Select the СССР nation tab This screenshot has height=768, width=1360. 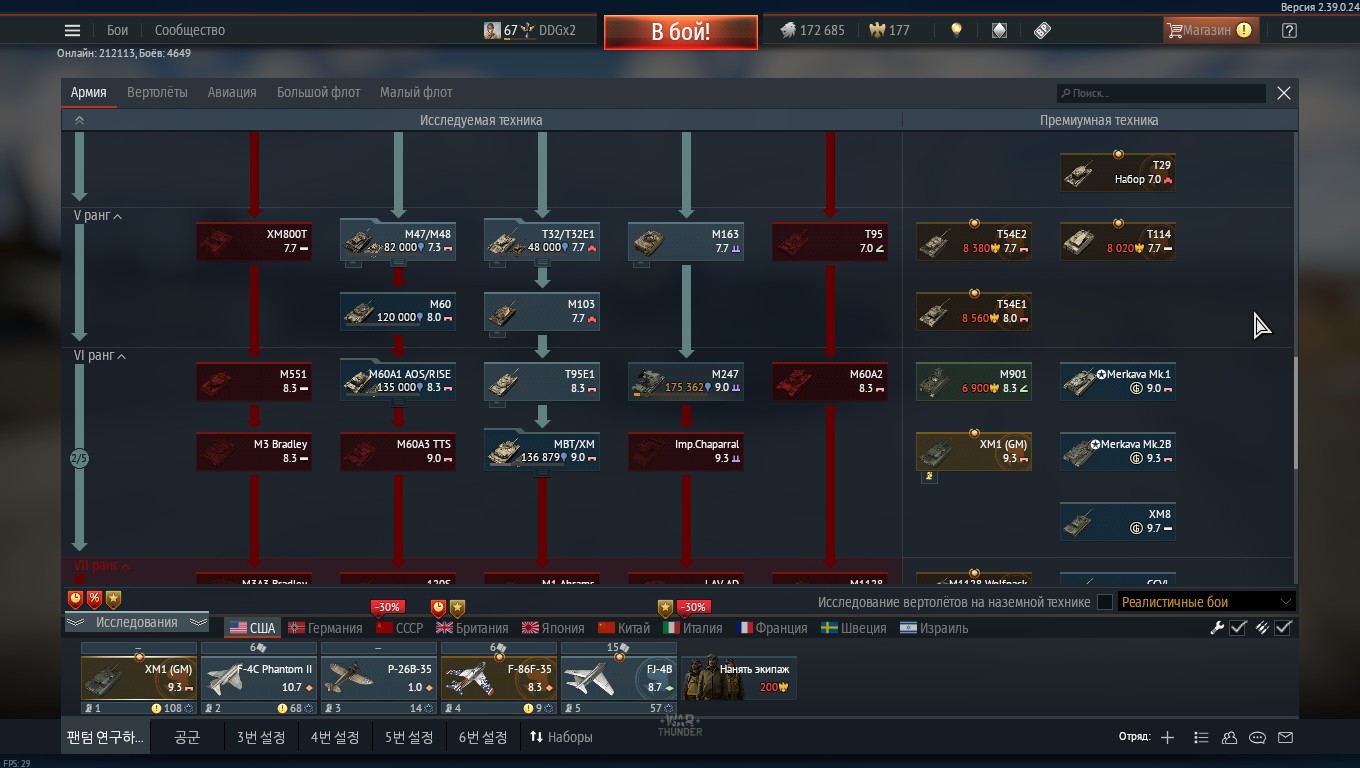pyautogui.click(x=399, y=628)
